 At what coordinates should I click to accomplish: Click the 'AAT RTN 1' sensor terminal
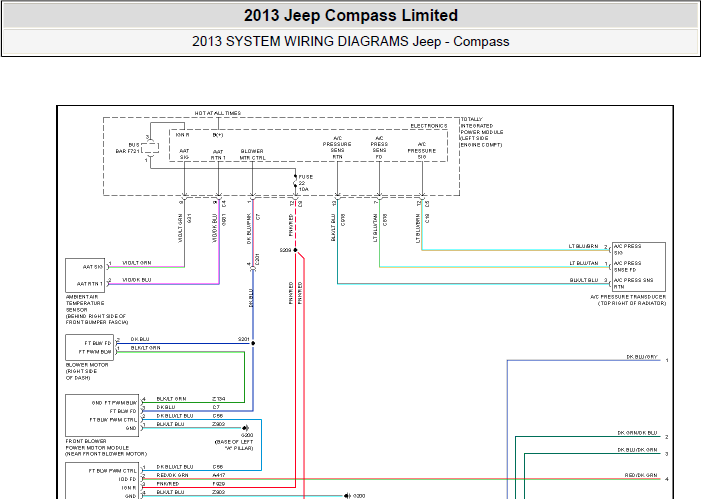(90, 284)
